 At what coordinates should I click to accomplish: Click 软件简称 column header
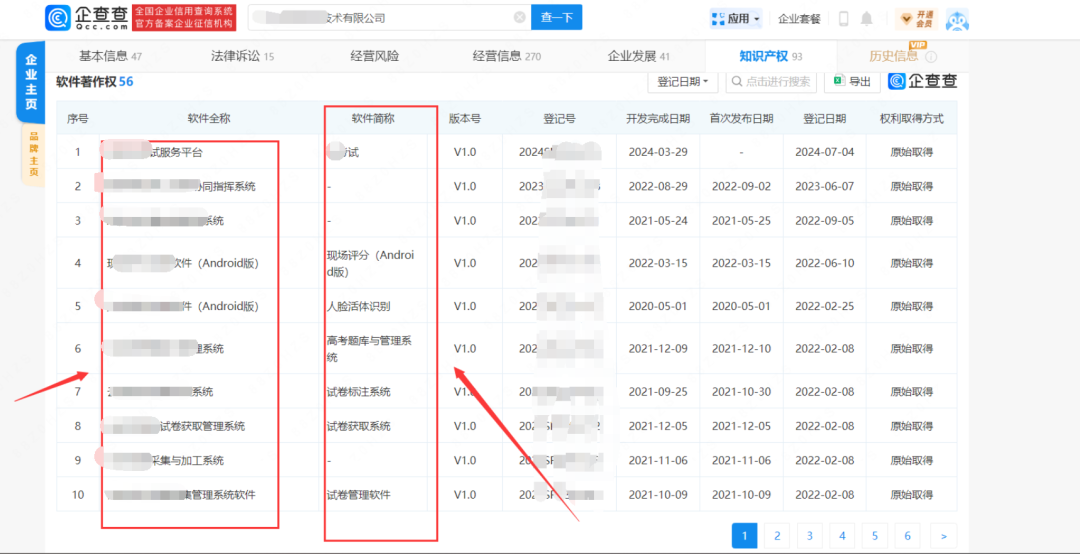(373, 119)
